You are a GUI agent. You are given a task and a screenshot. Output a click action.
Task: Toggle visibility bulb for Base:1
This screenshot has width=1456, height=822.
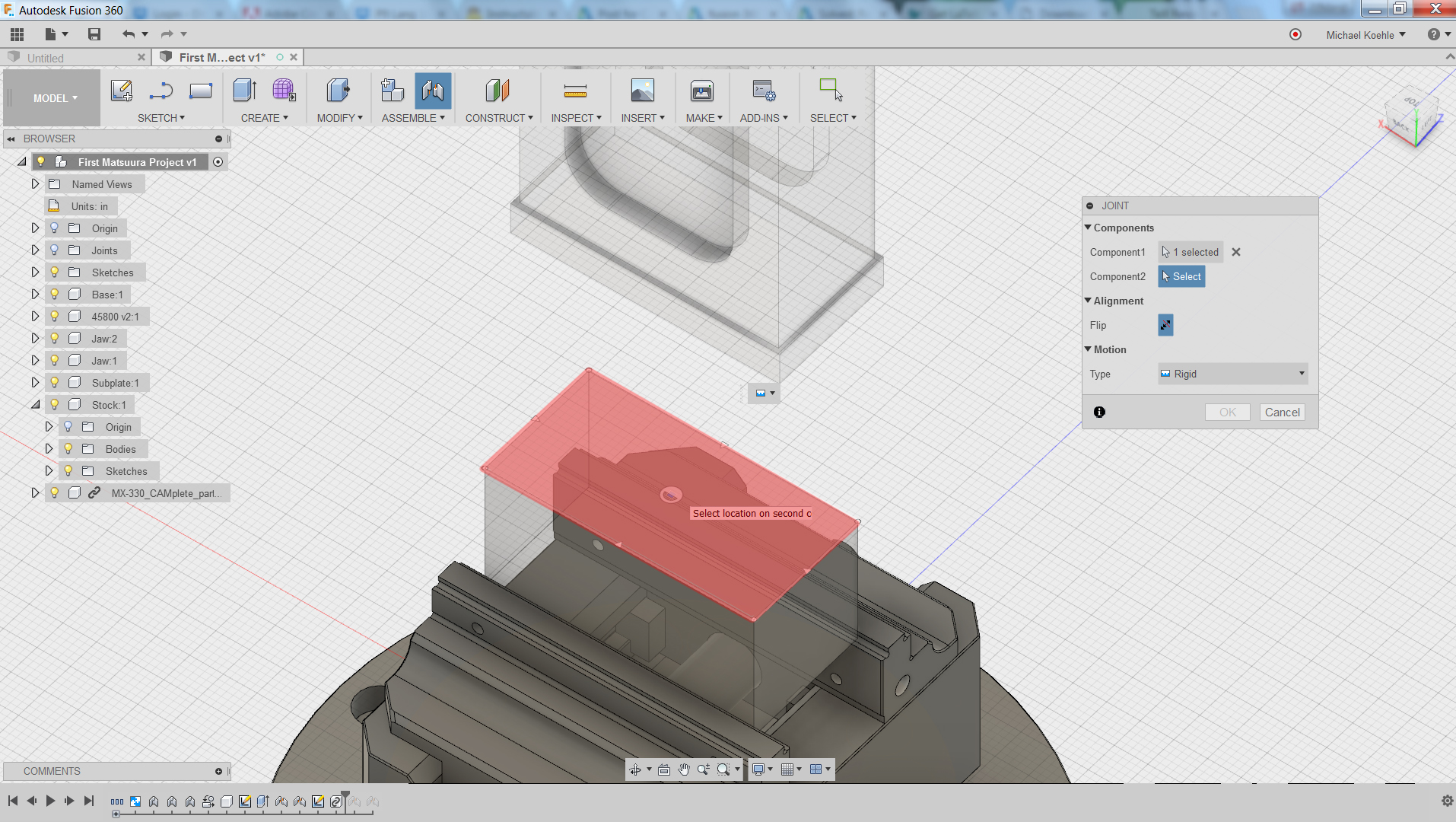tap(55, 295)
